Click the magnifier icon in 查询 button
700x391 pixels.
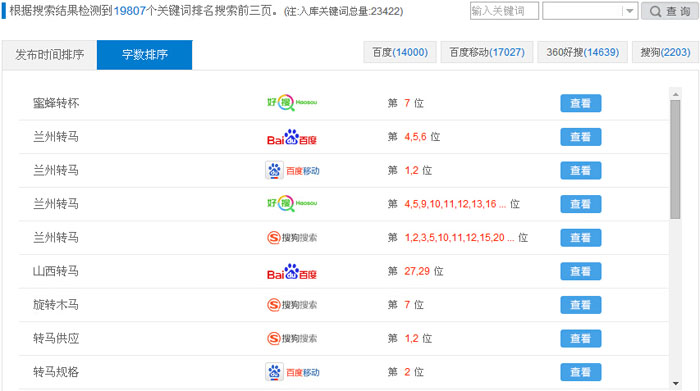point(655,11)
